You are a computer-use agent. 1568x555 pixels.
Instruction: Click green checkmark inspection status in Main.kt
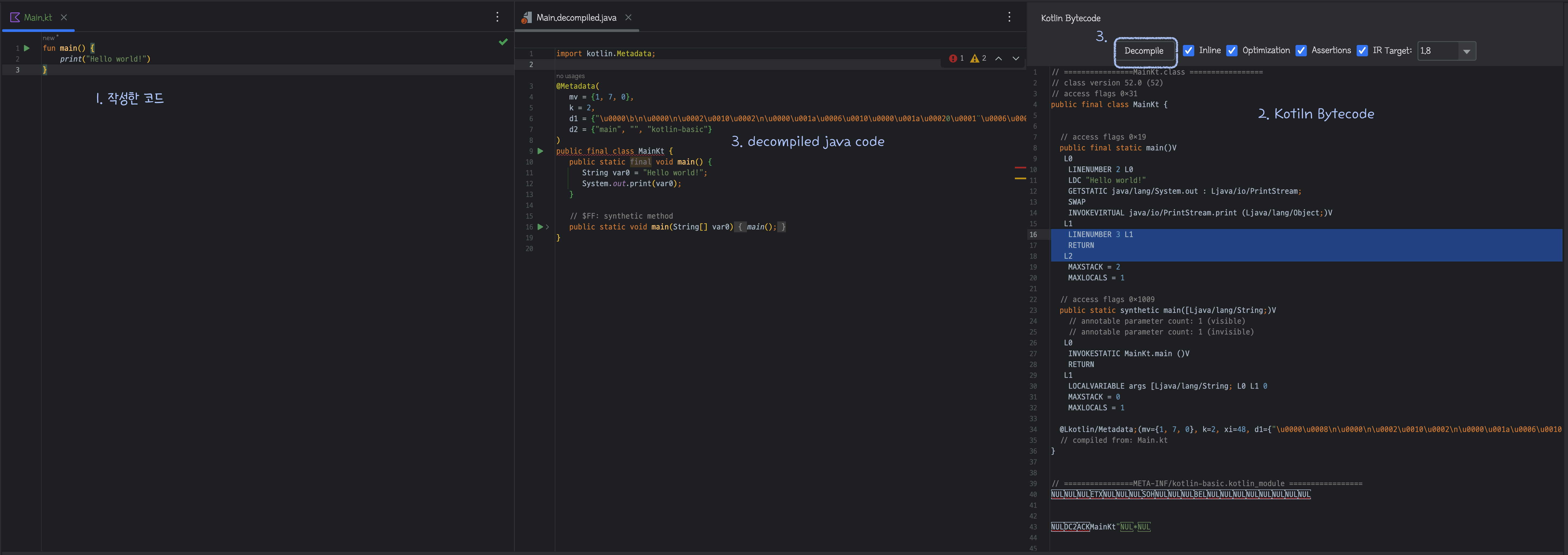point(503,42)
